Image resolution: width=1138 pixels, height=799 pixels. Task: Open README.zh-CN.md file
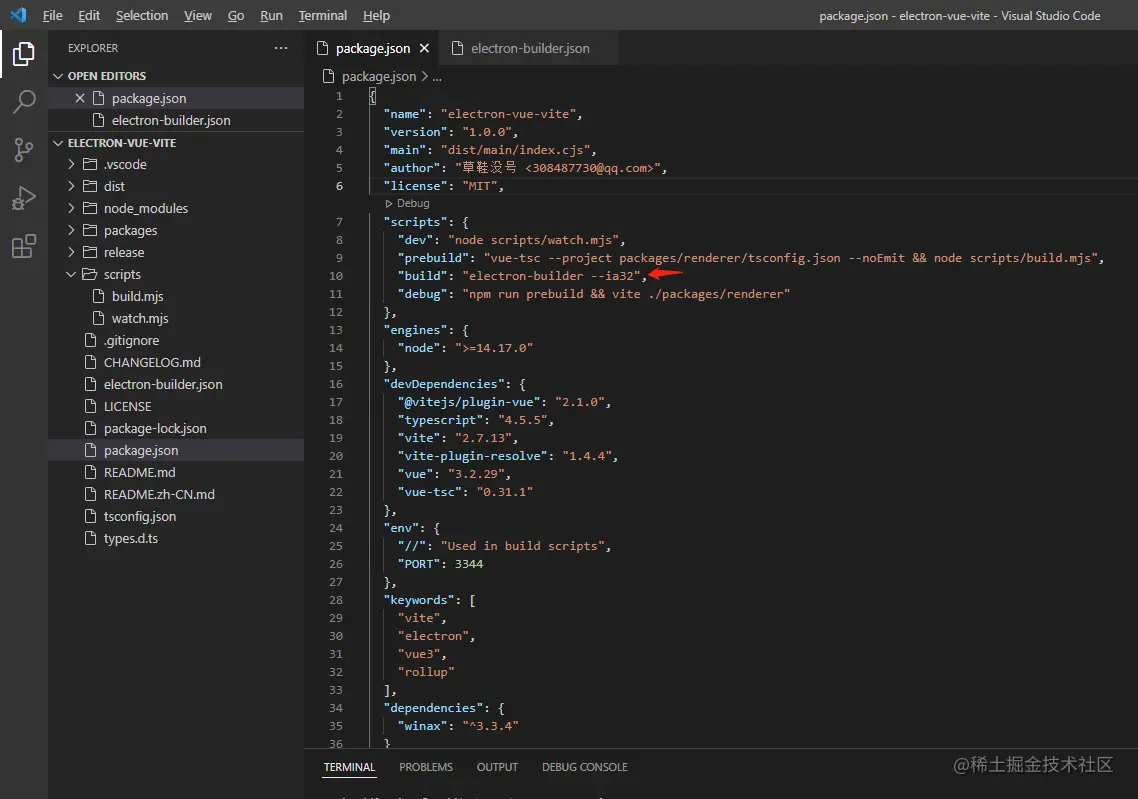[x=176, y=494]
